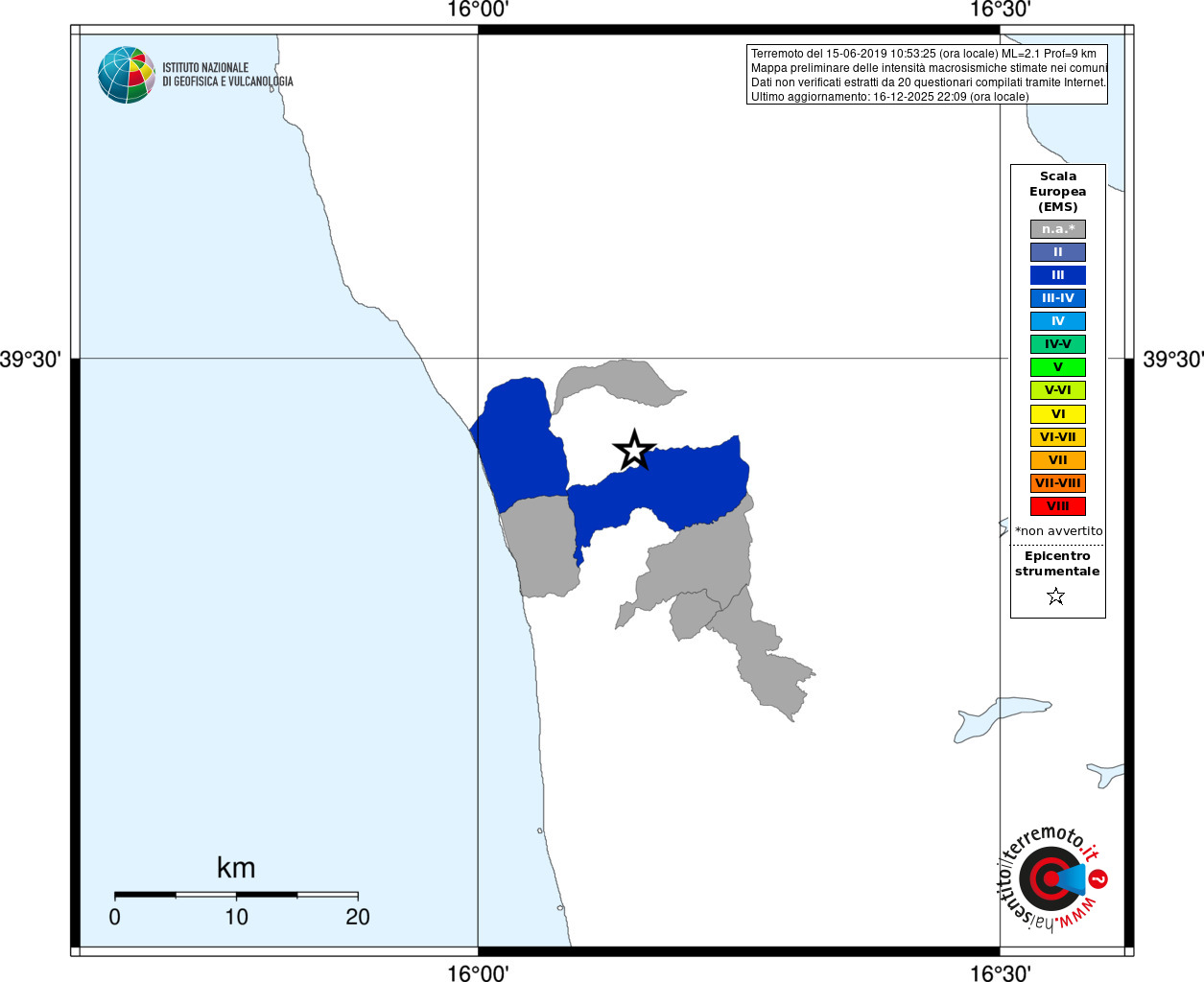Click the 'Epicentro strumentale' label
The image size is (1204, 982).
[1057, 564]
